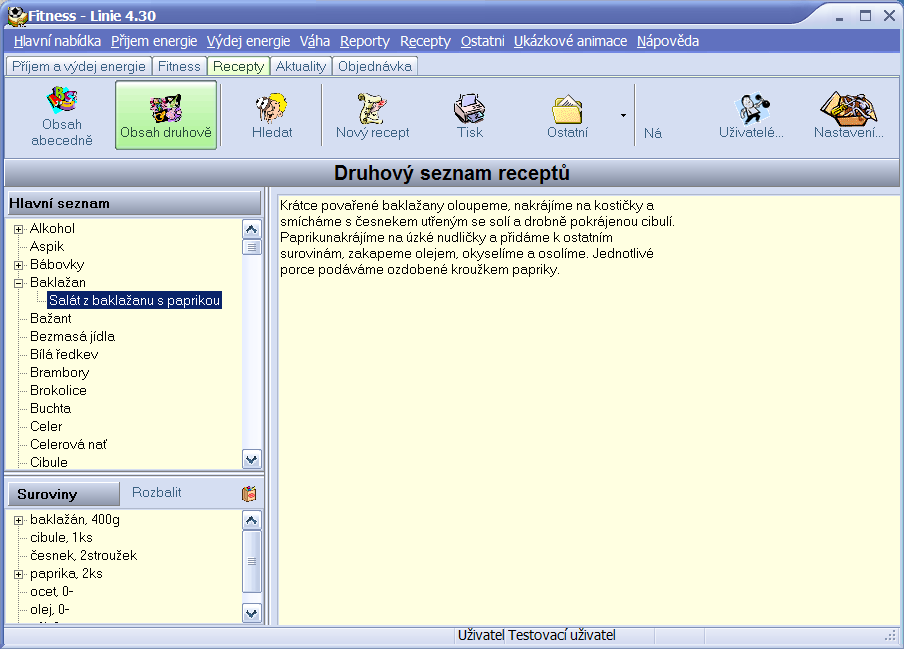This screenshot has height=649, width=904.
Task: Collapse the Baklažan tree node
Action: coord(18,283)
